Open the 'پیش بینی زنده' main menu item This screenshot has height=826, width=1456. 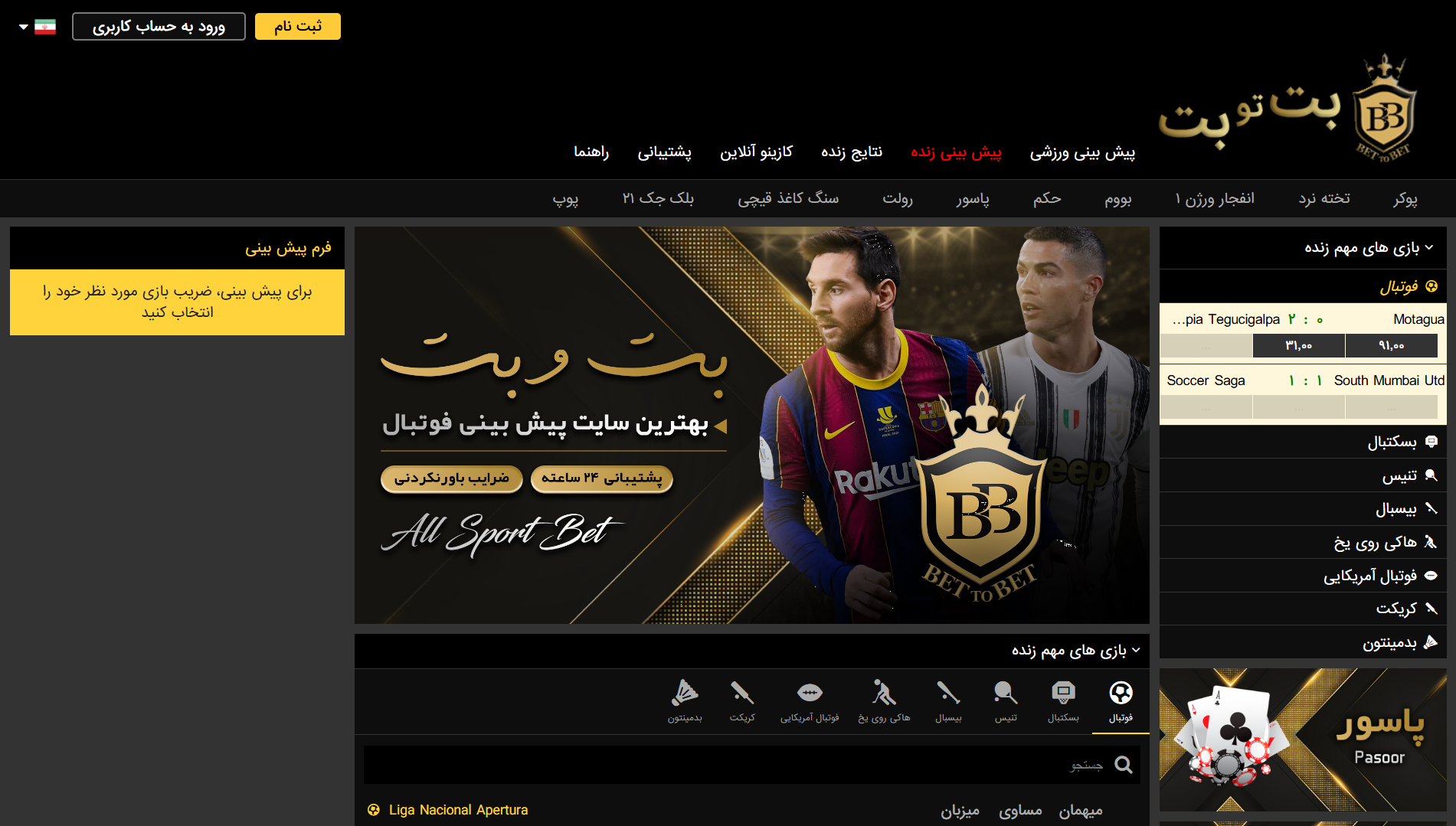(x=956, y=152)
